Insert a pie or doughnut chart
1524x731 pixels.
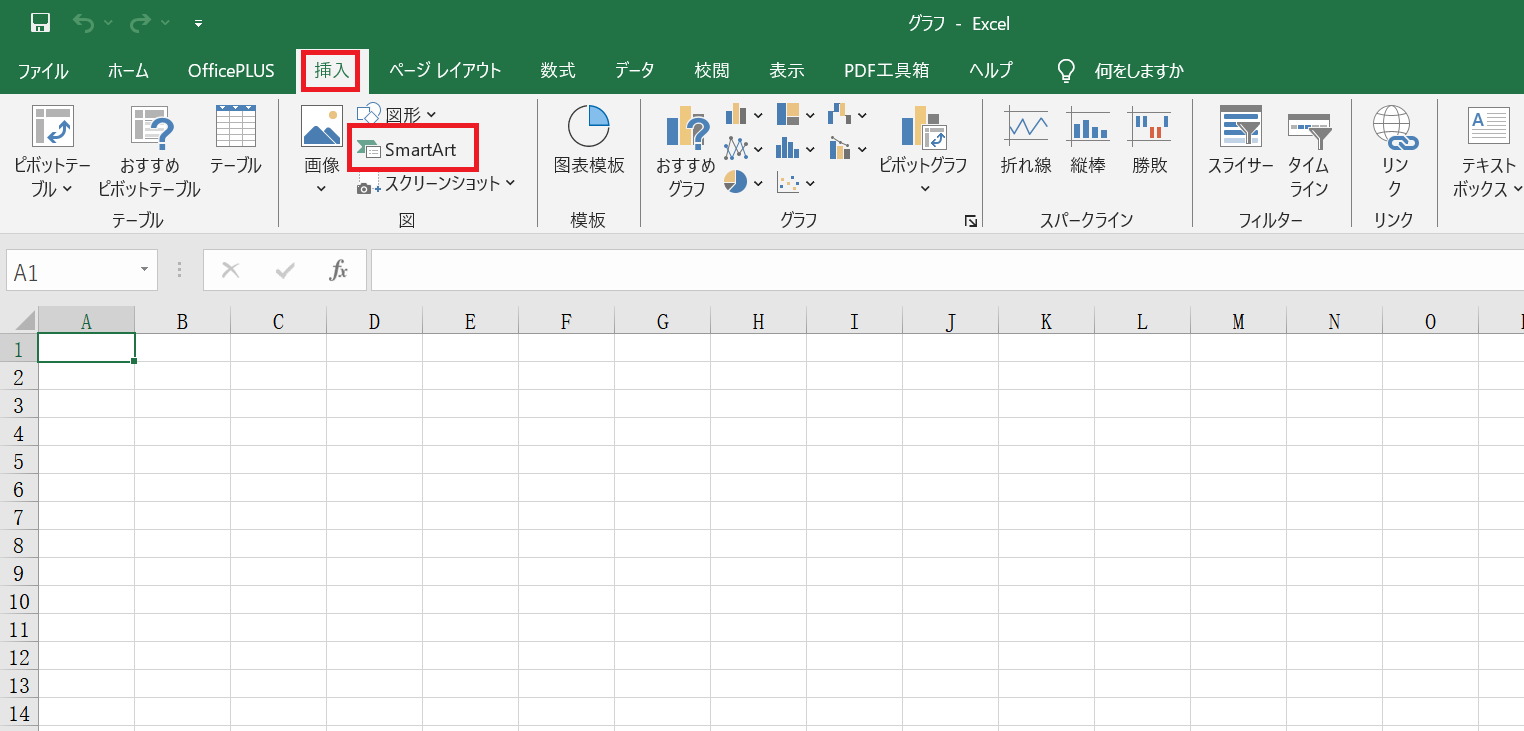pos(745,182)
